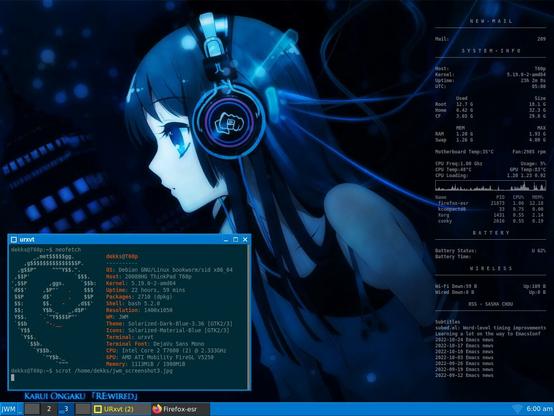The height and width of the screenshot is (416, 554).
Task: Click the show-desktop icon beside JWM button
Action: [x=20, y=410]
